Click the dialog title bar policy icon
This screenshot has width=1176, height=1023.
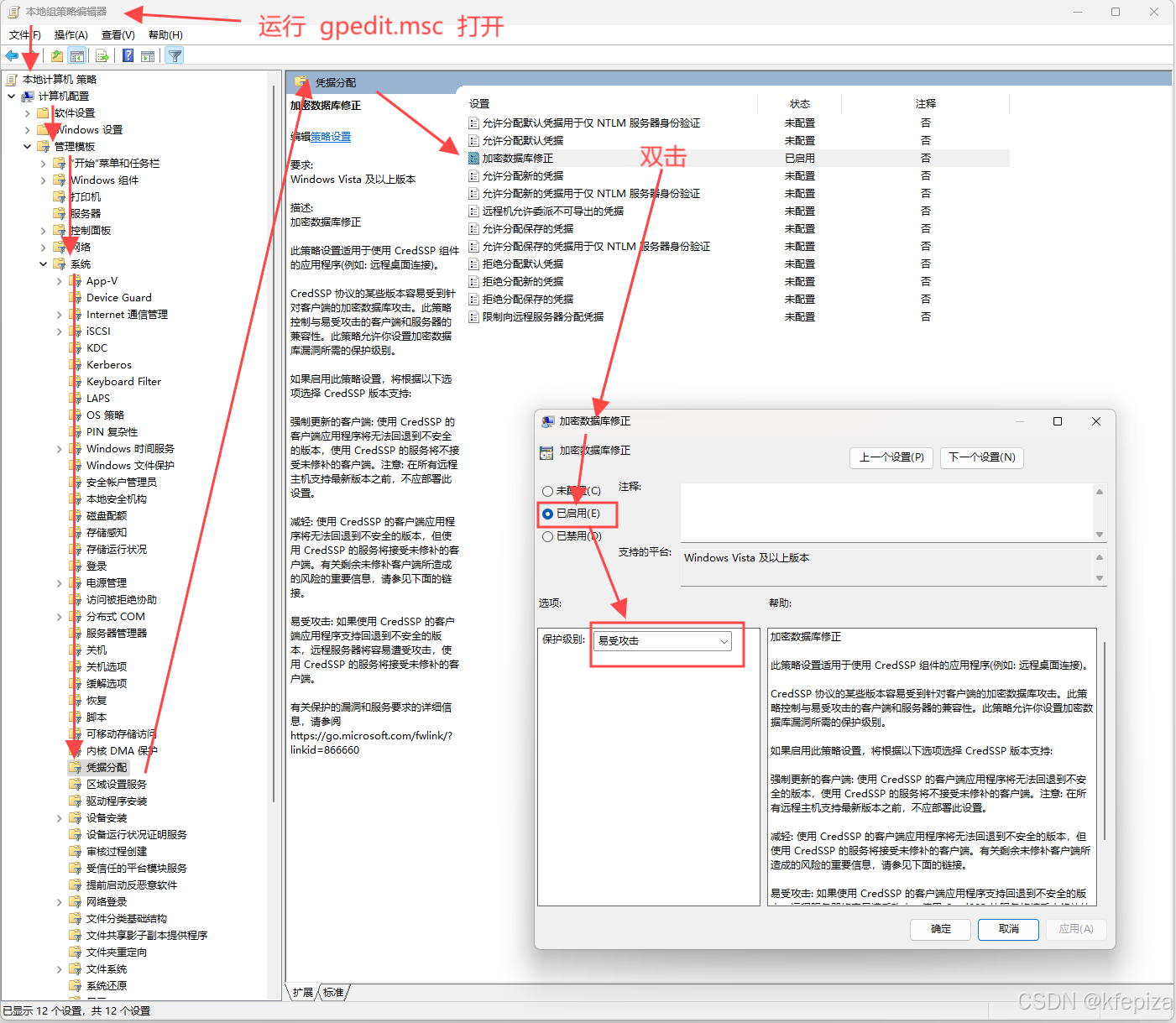pos(548,421)
